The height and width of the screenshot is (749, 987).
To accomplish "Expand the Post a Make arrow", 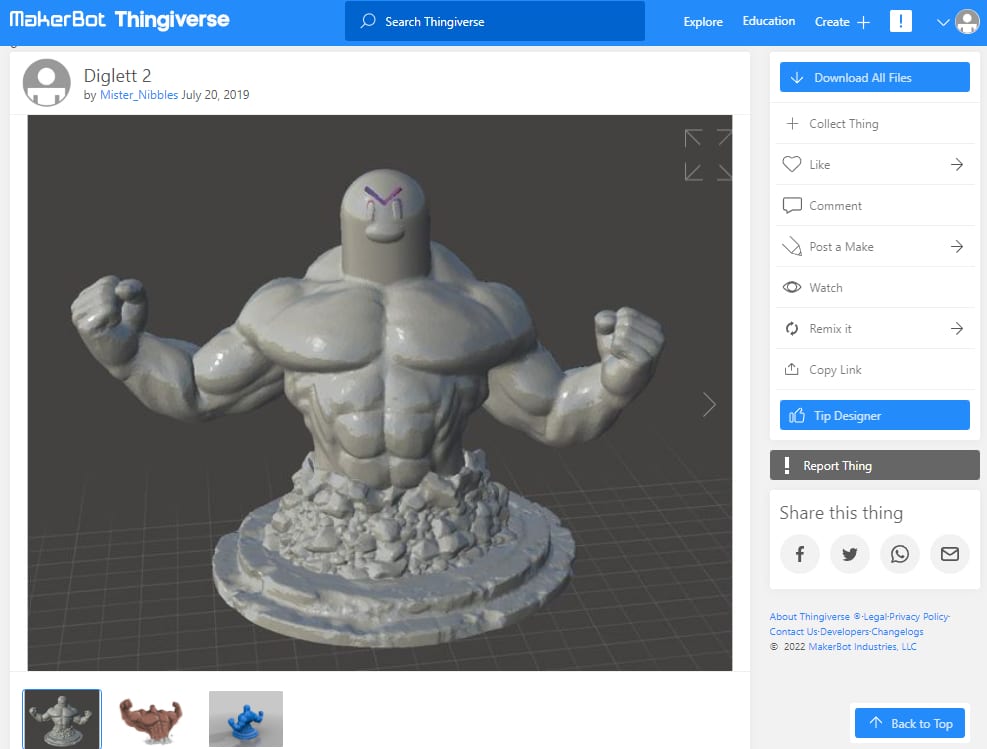I will tap(957, 247).
